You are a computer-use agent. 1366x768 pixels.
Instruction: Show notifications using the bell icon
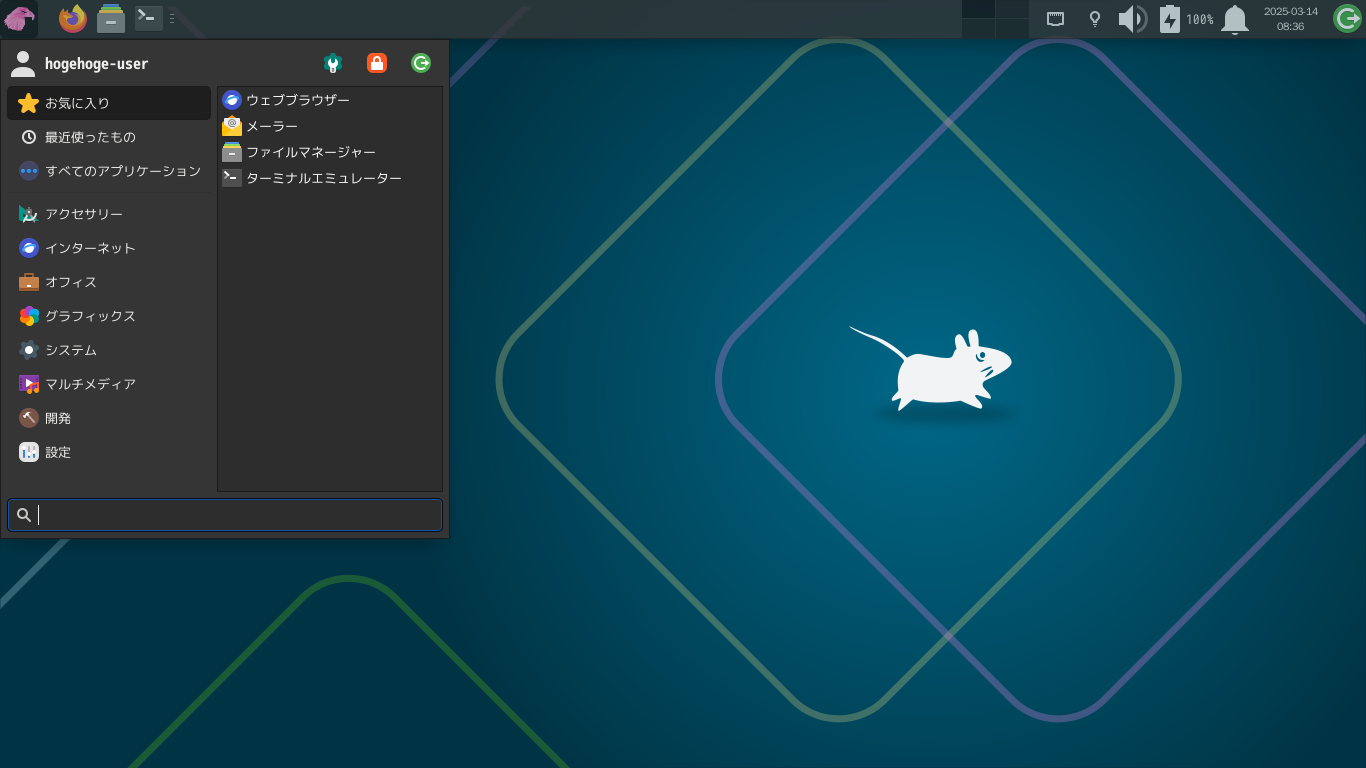[1235, 19]
